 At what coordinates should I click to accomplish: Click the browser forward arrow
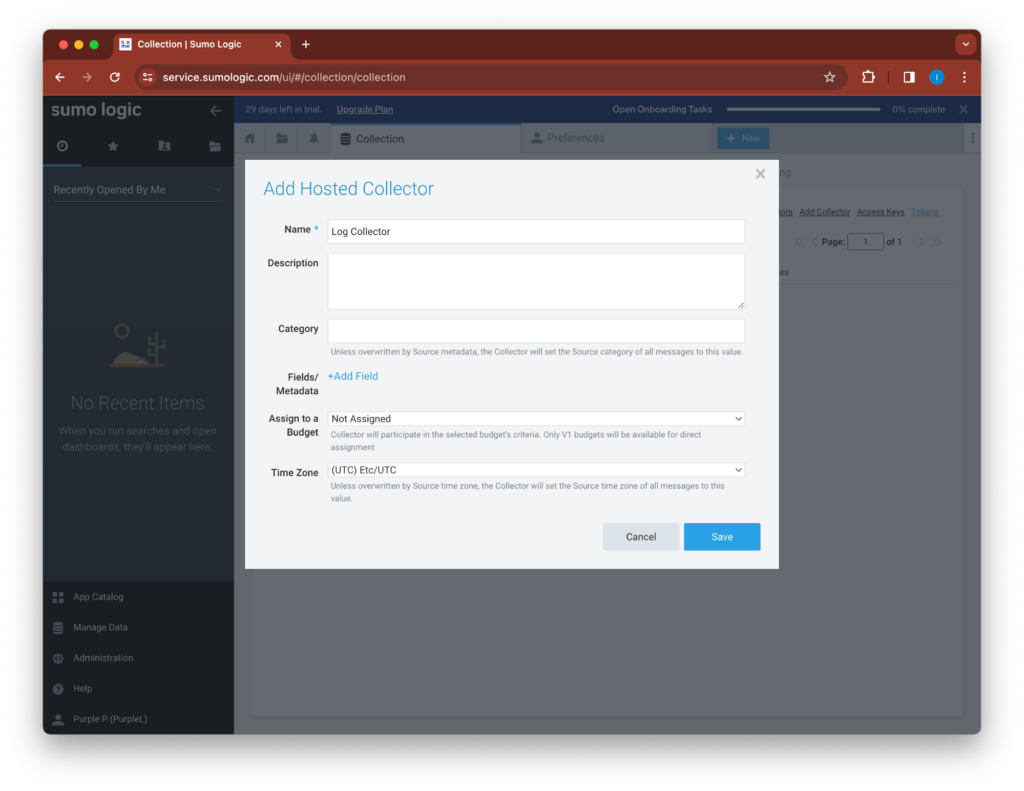coord(88,77)
